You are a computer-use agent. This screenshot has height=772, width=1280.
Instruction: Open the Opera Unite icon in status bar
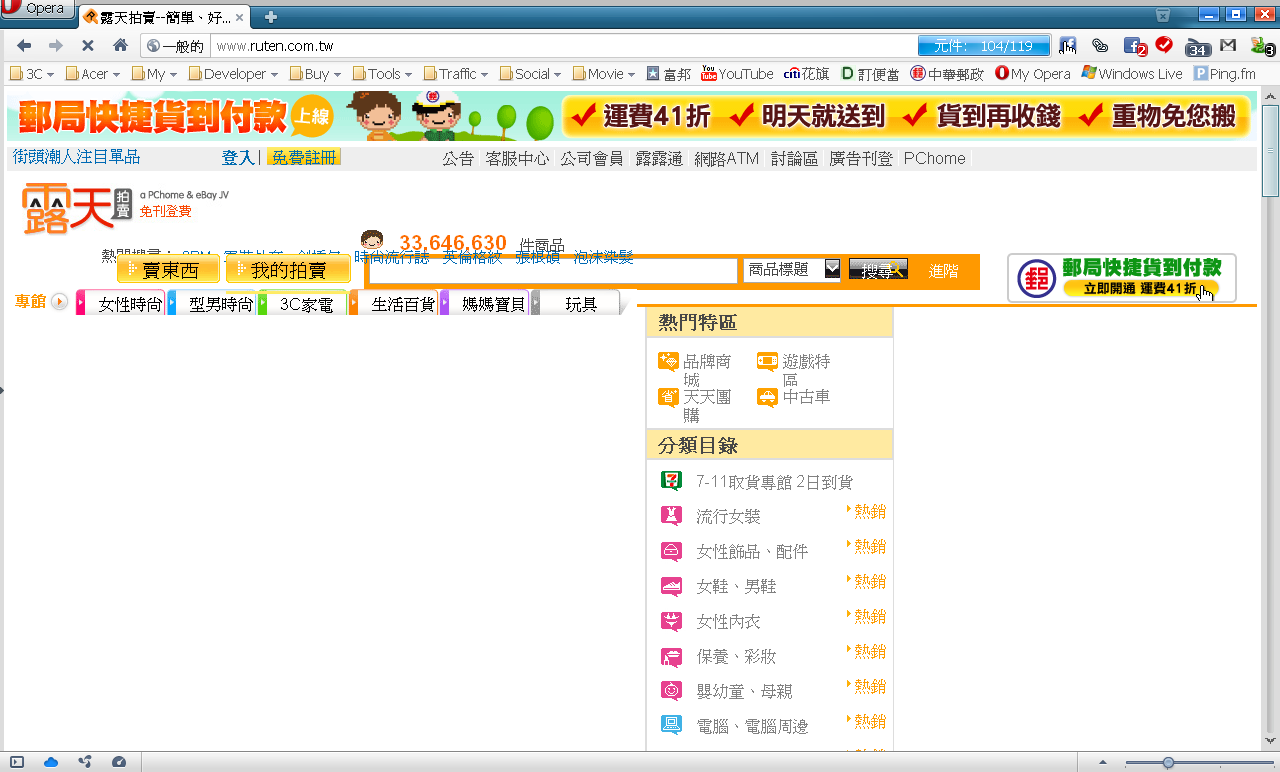pos(85,762)
